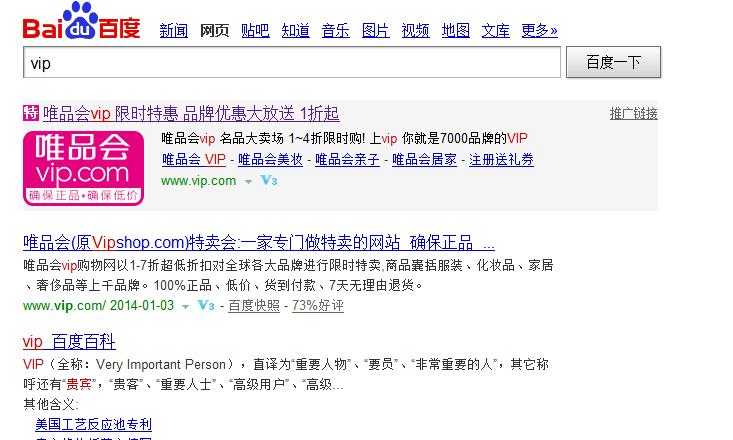The width and height of the screenshot is (733, 440).
Task: Go to the 新闻 tab
Action: (173, 30)
